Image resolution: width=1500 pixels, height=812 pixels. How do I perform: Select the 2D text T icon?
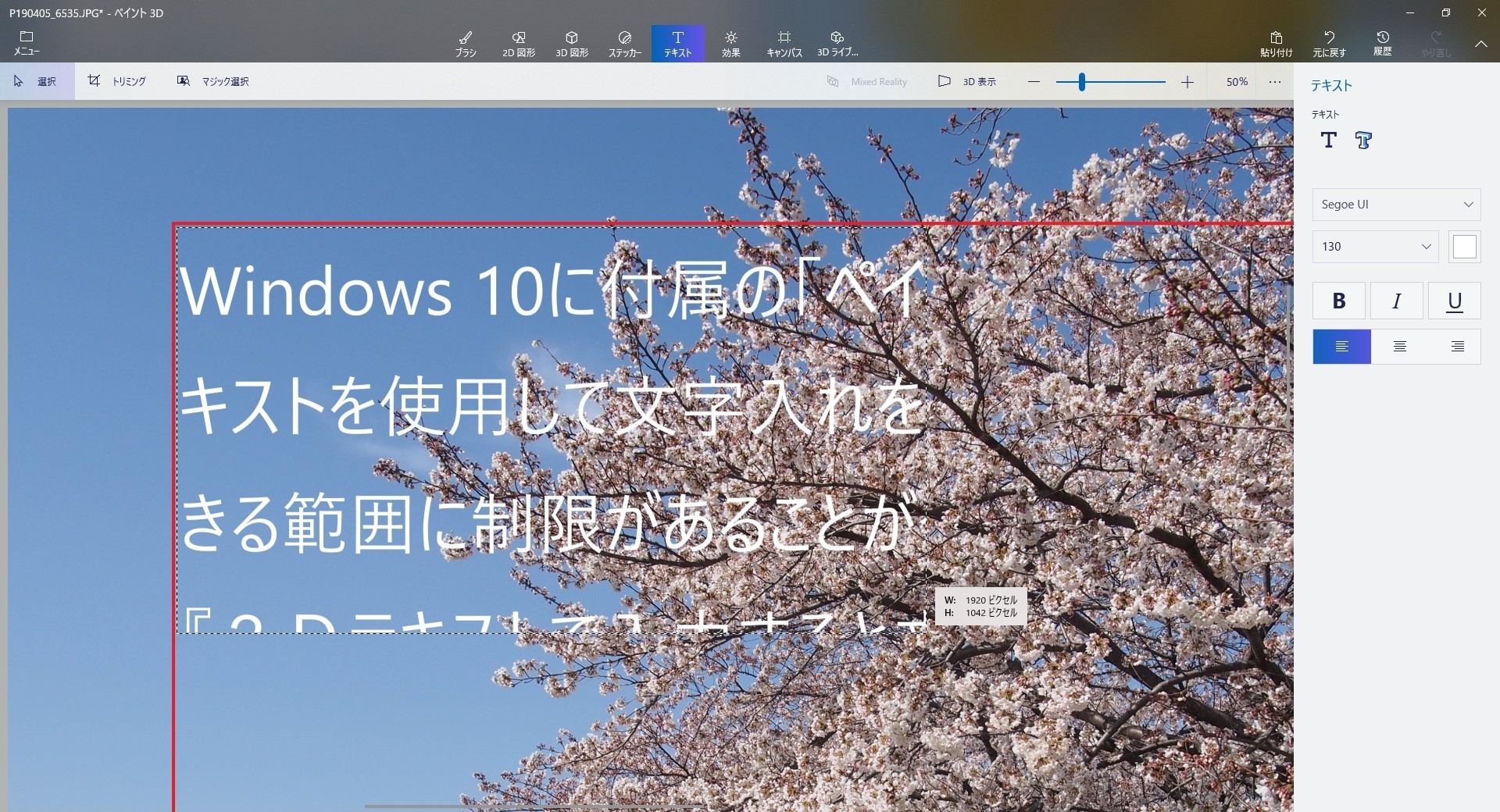click(x=1329, y=140)
